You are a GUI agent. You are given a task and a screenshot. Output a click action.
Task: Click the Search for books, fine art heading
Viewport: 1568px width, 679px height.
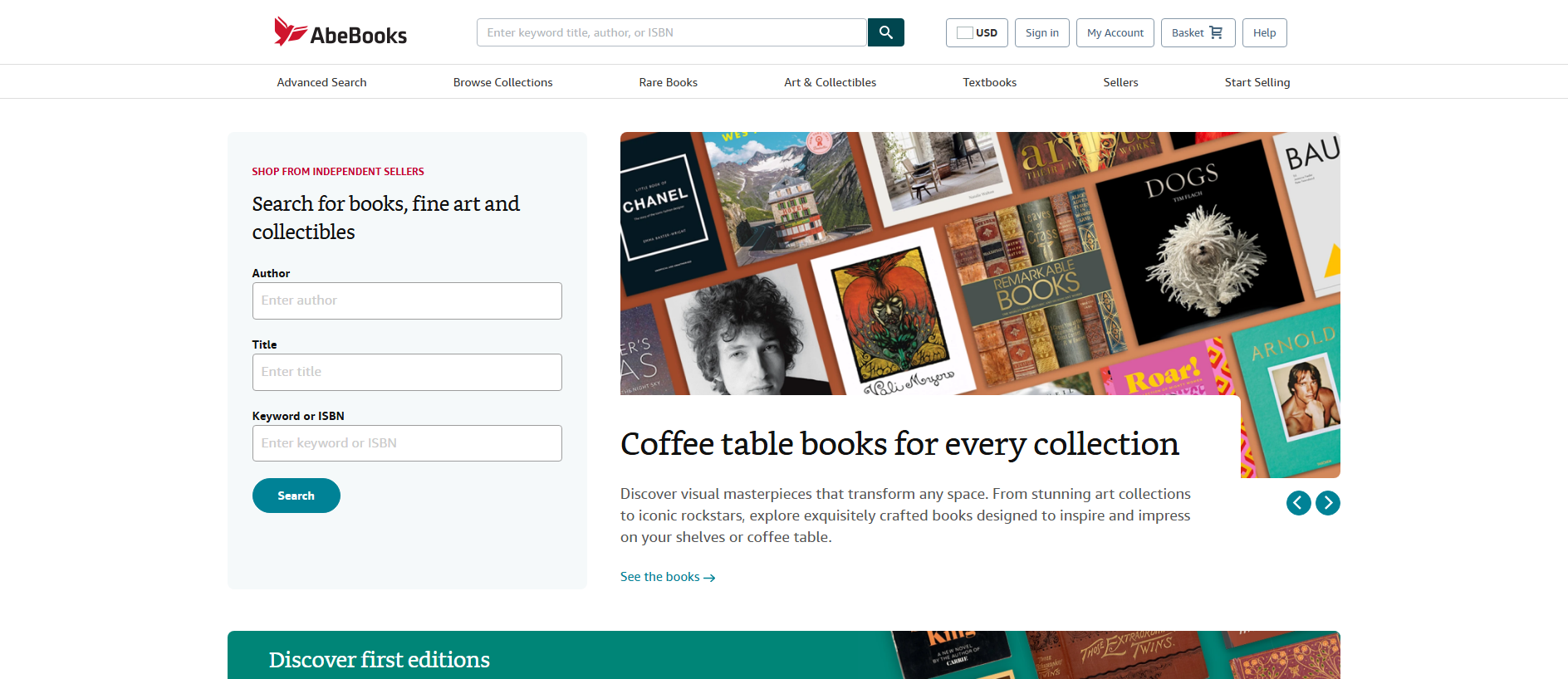pyautogui.click(x=386, y=217)
